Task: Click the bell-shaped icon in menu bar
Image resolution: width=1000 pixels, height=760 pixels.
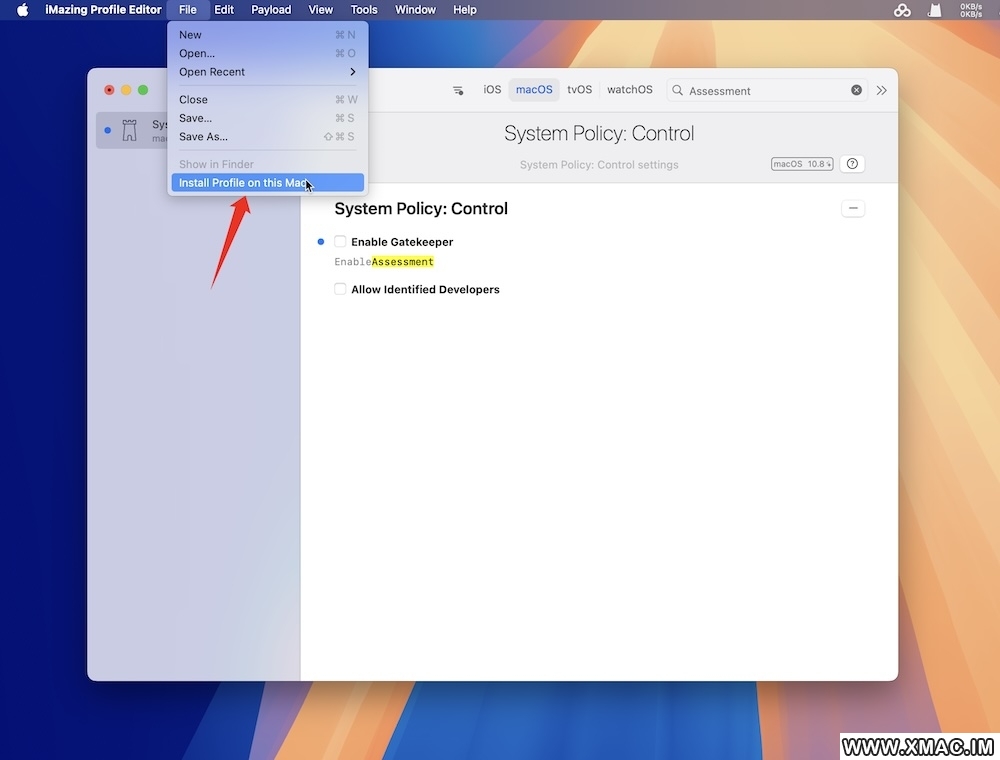Action: pos(934,10)
